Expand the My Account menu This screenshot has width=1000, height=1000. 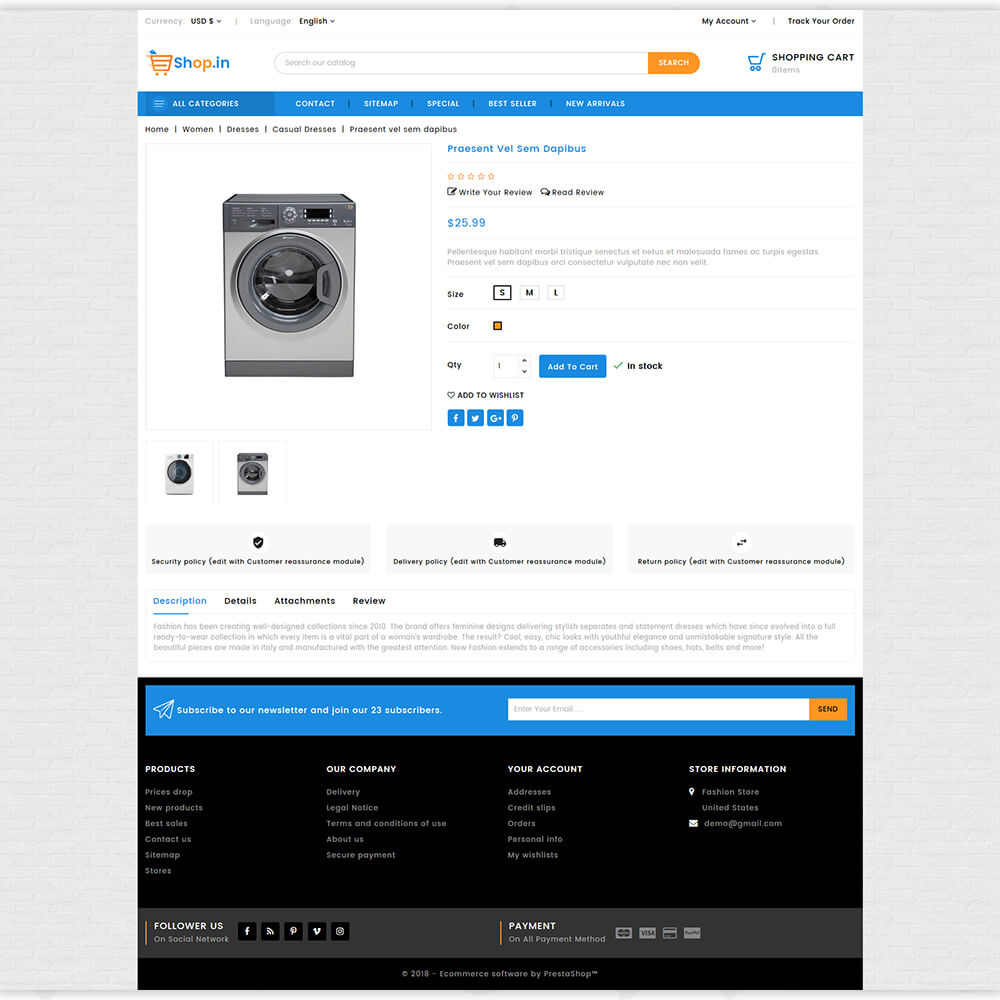(x=729, y=21)
